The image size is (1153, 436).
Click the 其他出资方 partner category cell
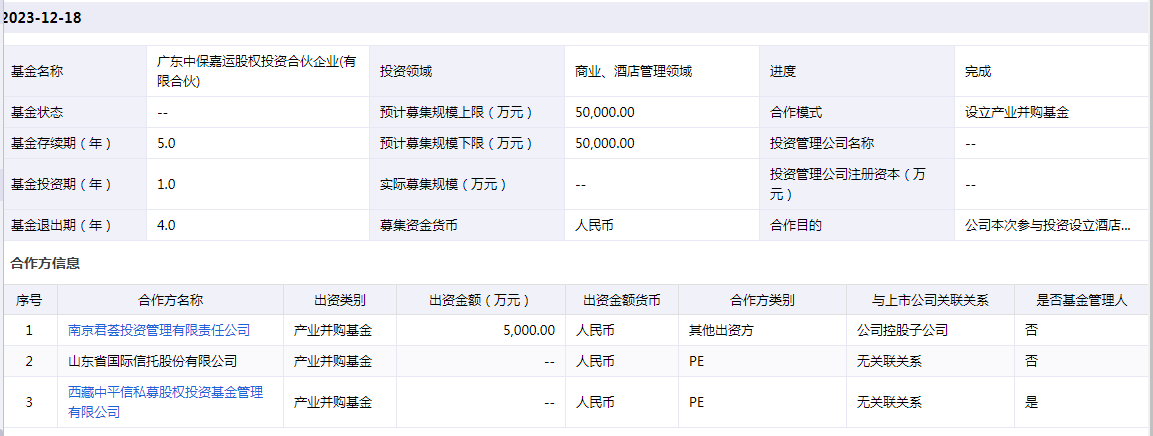721,330
